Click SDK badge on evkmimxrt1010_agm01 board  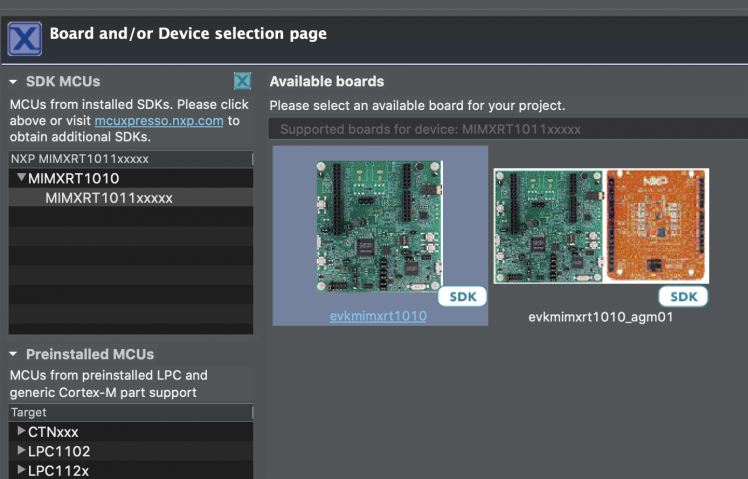tap(683, 297)
